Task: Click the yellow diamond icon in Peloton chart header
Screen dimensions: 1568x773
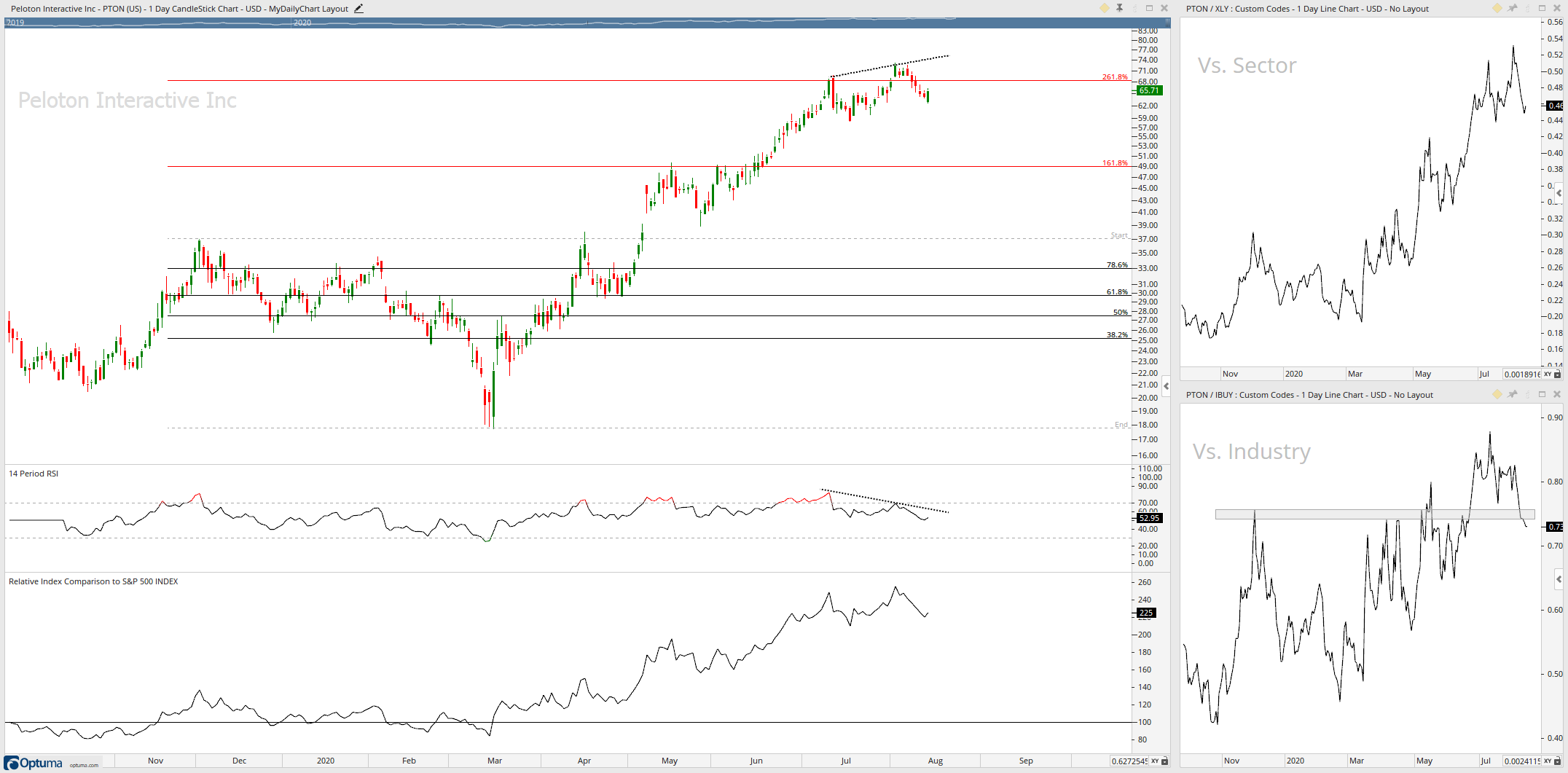Action: (x=1105, y=8)
